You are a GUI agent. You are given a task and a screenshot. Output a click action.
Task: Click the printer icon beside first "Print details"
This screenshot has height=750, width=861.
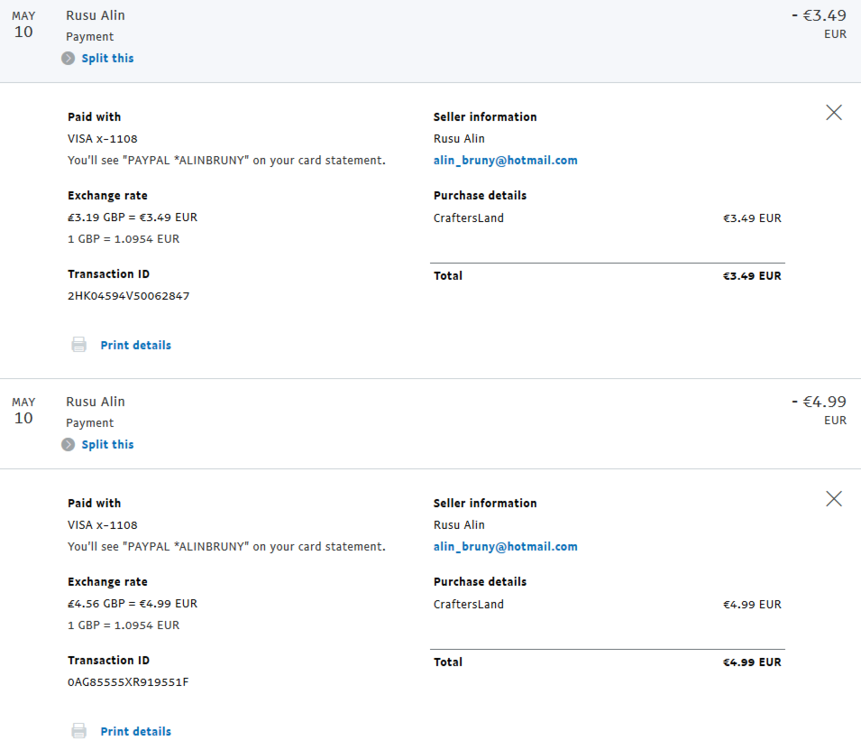[79, 344]
